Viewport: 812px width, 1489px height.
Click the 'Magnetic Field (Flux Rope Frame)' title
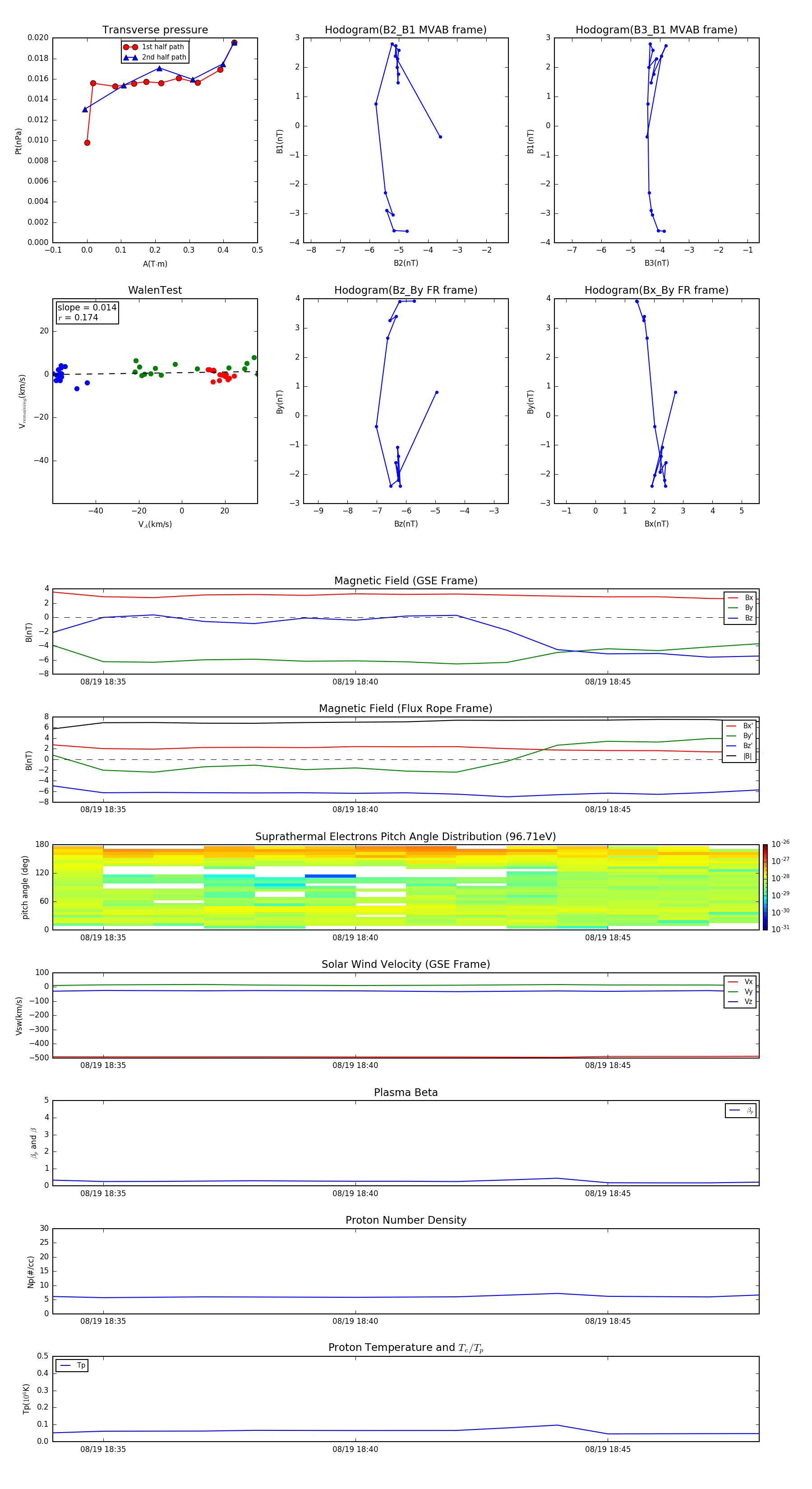pyautogui.click(x=406, y=709)
